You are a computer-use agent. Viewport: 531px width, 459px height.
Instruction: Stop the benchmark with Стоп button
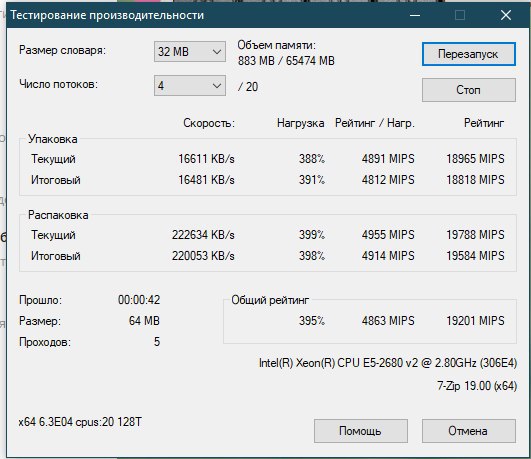click(x=469, y=90)
